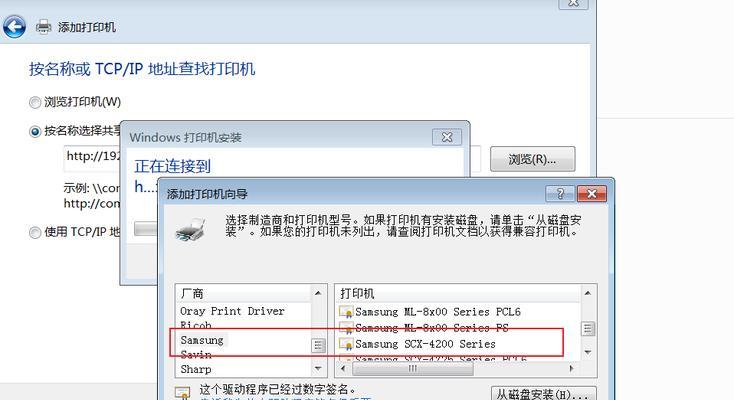Click the help question mark button in wizard

coord(560,193)
